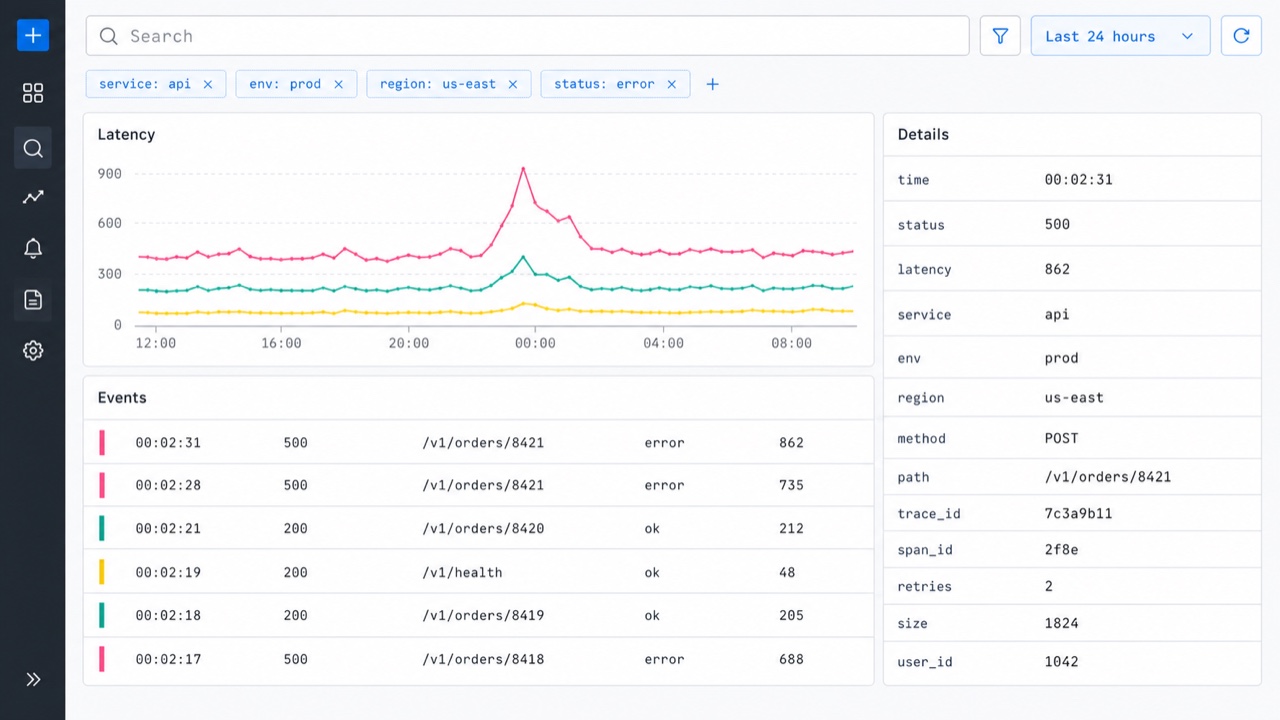Open the settings gear icon
This screenshot has height=720, width=1280.
[x=33, y=350]
